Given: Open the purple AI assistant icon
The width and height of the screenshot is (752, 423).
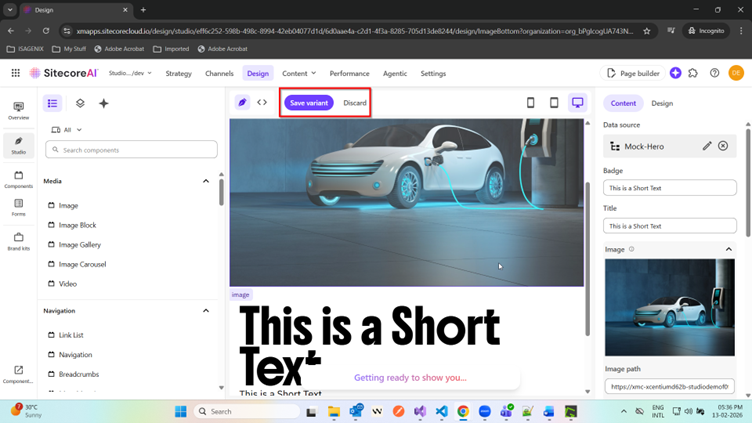Looking at the screenshot, I should tap(675, 73).
